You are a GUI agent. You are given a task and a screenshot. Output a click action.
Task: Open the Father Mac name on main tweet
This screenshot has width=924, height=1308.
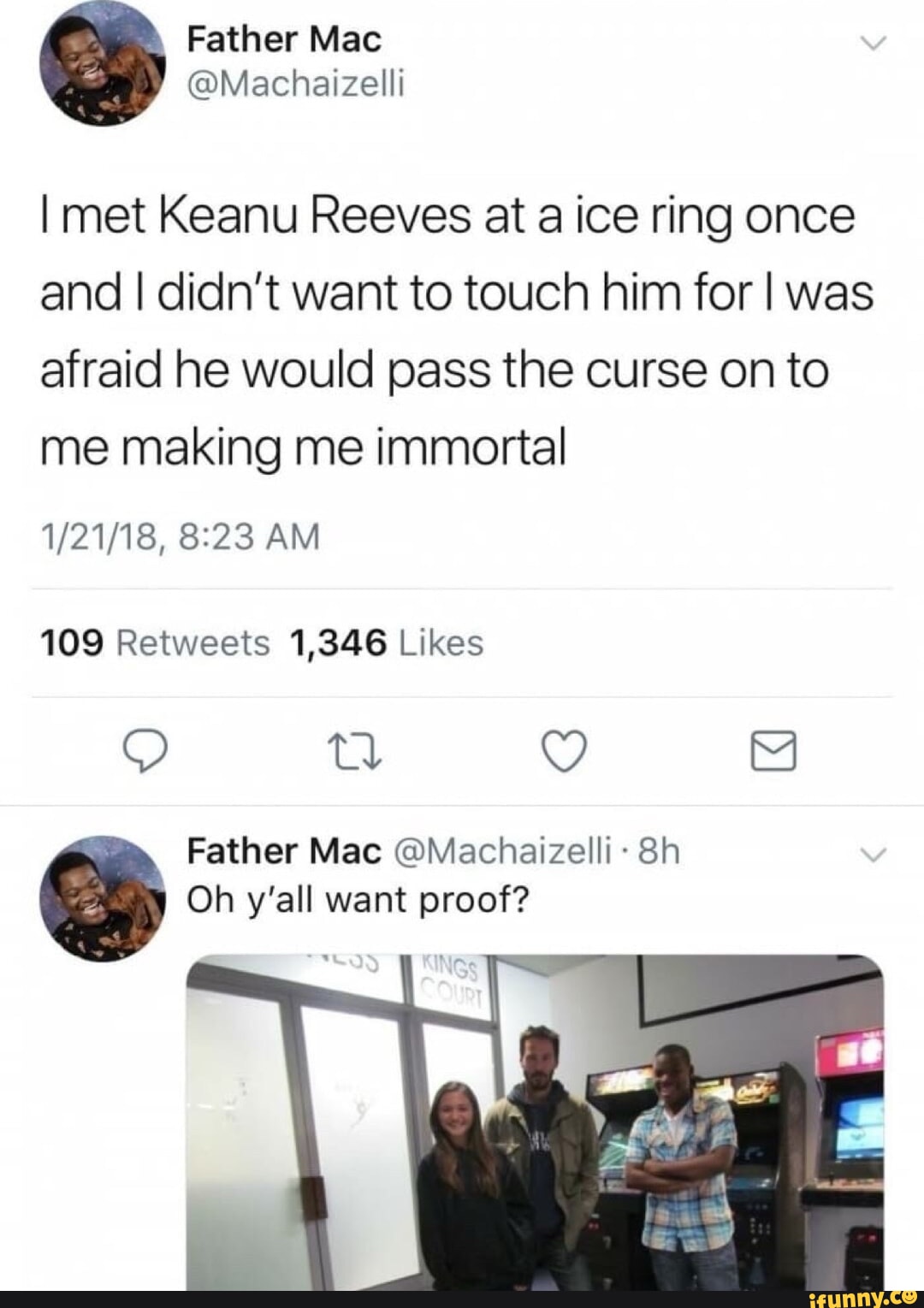[284, 39]
